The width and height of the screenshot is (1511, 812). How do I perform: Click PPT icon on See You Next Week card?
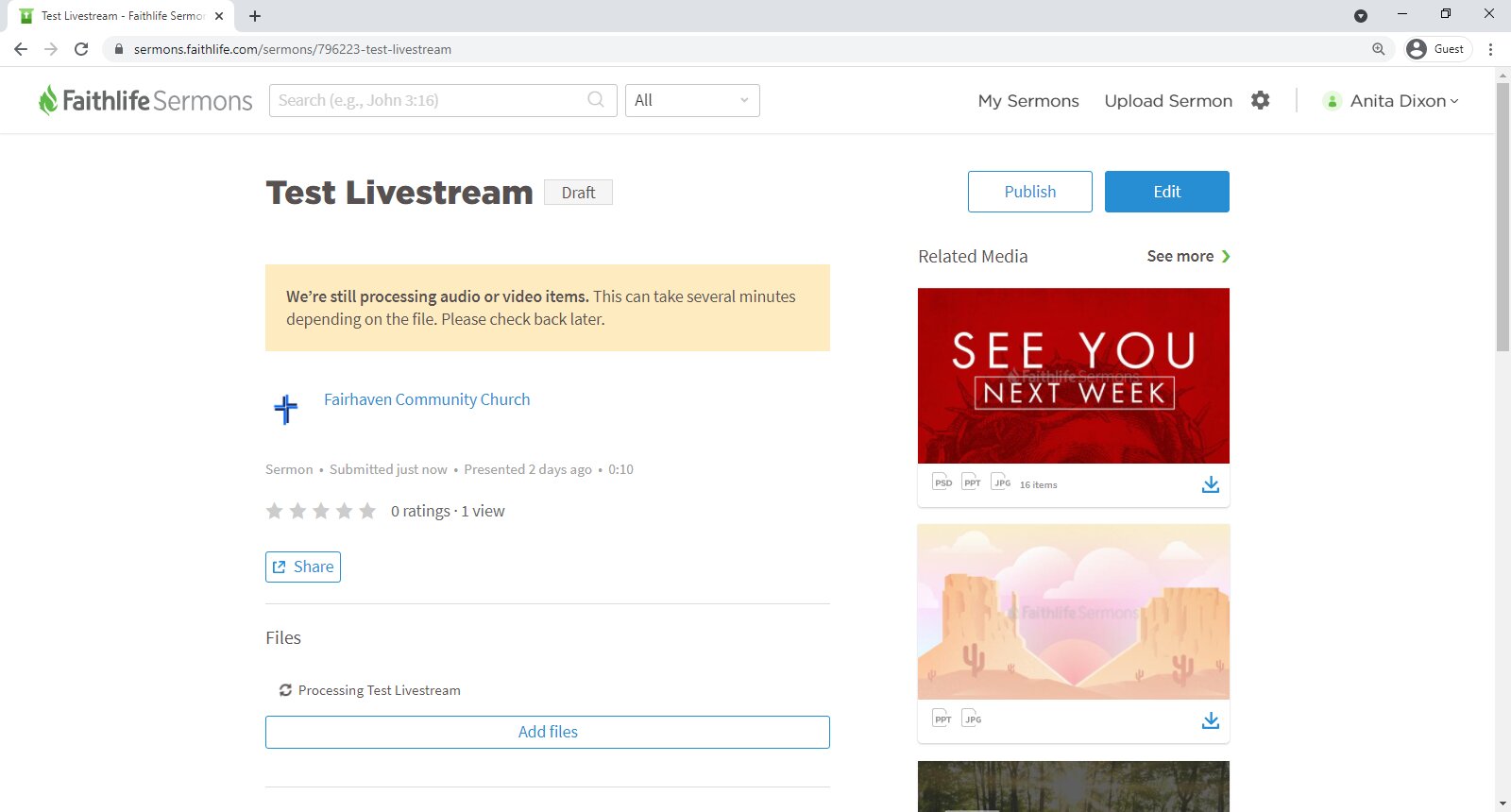972,482
